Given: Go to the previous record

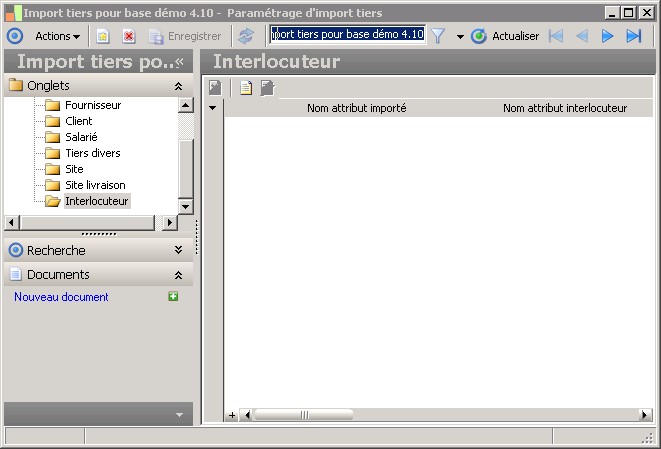Looking at the screenshot, I should pyautogui.click(x=582, y=36).
